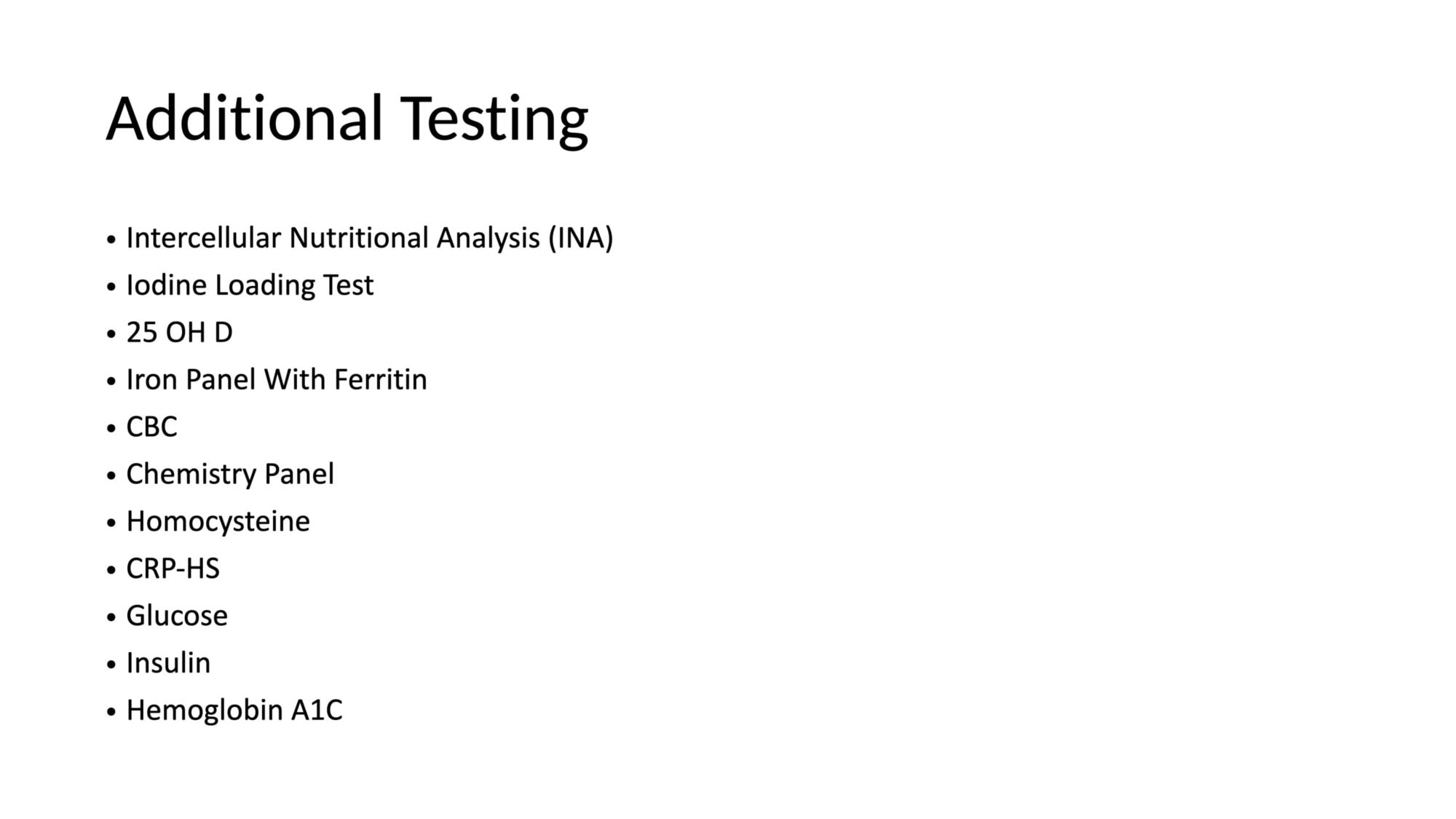1456x819 pixels.
Task: Select the CBC bullet item
Action: [151, 427]
